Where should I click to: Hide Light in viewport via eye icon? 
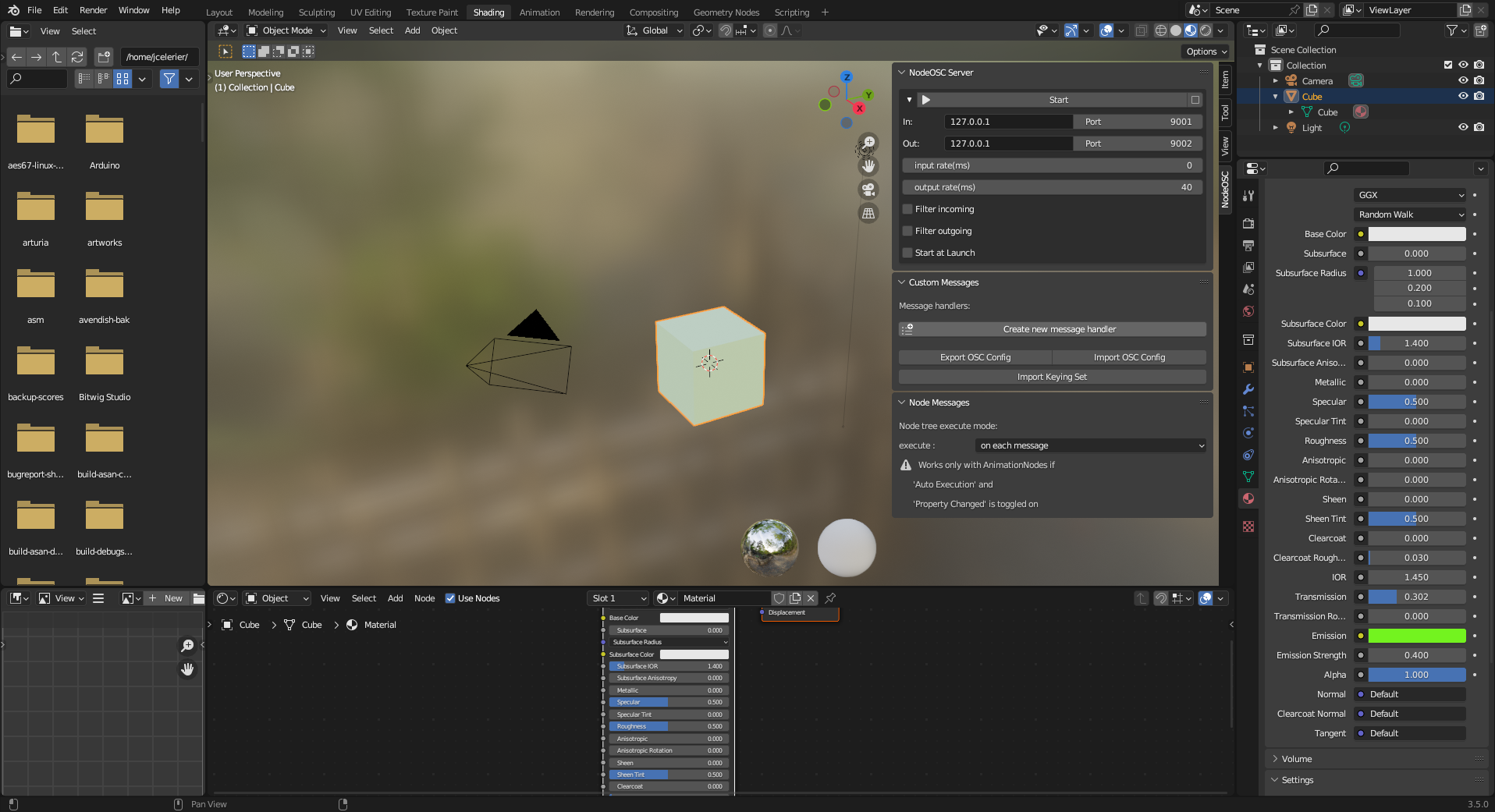click(x=1463, y=127)
